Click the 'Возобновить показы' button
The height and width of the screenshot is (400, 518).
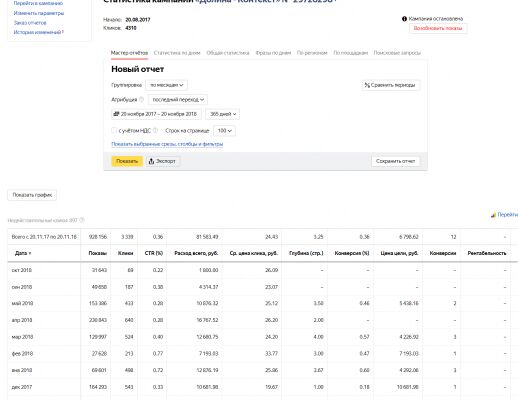[438, 28]
